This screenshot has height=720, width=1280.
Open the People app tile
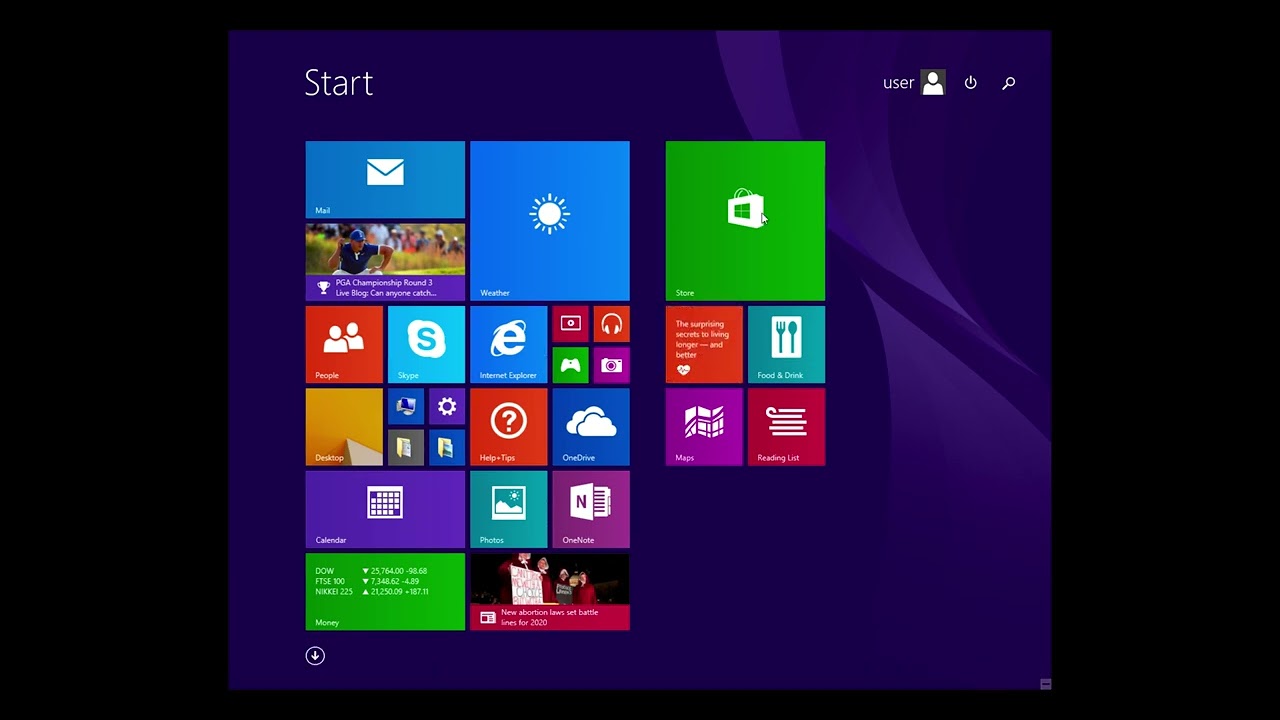[x=344, y=344]
